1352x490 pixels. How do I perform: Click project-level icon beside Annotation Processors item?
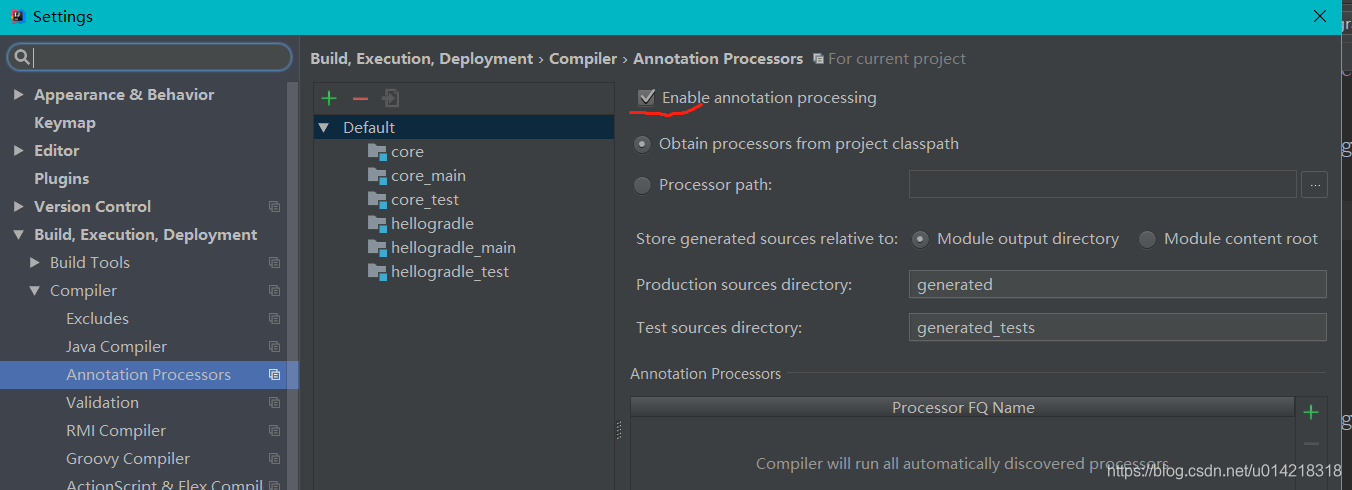tap(274, 375)
